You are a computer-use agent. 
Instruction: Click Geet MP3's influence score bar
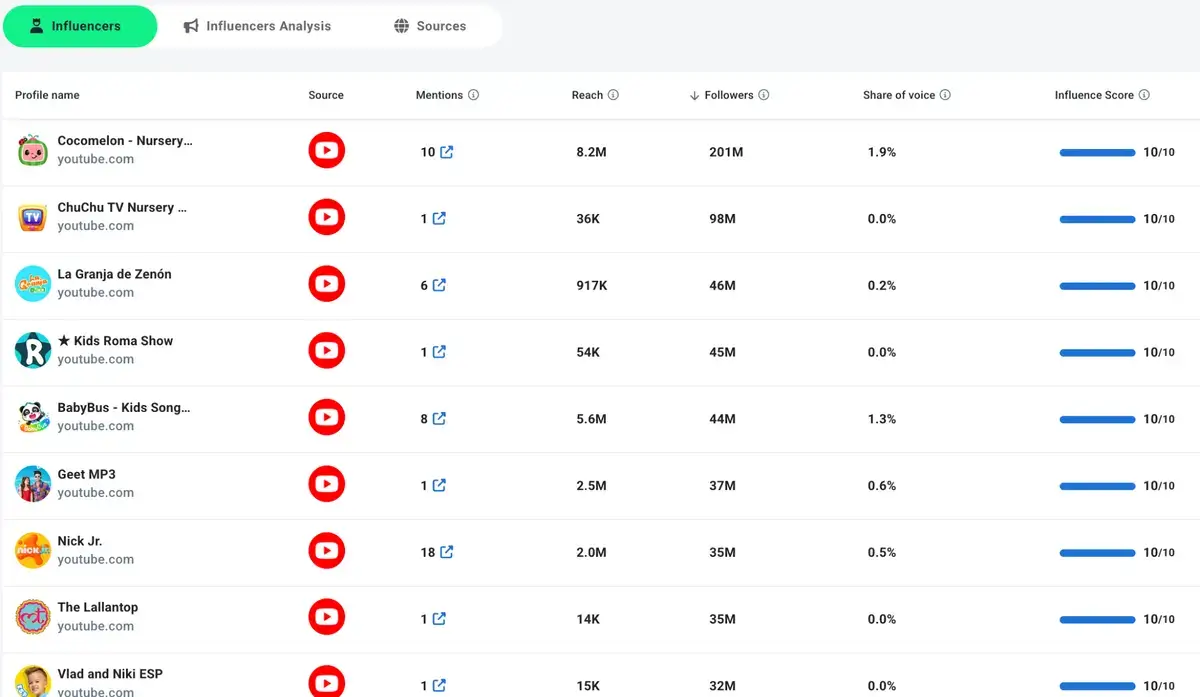click(1097, 486)
